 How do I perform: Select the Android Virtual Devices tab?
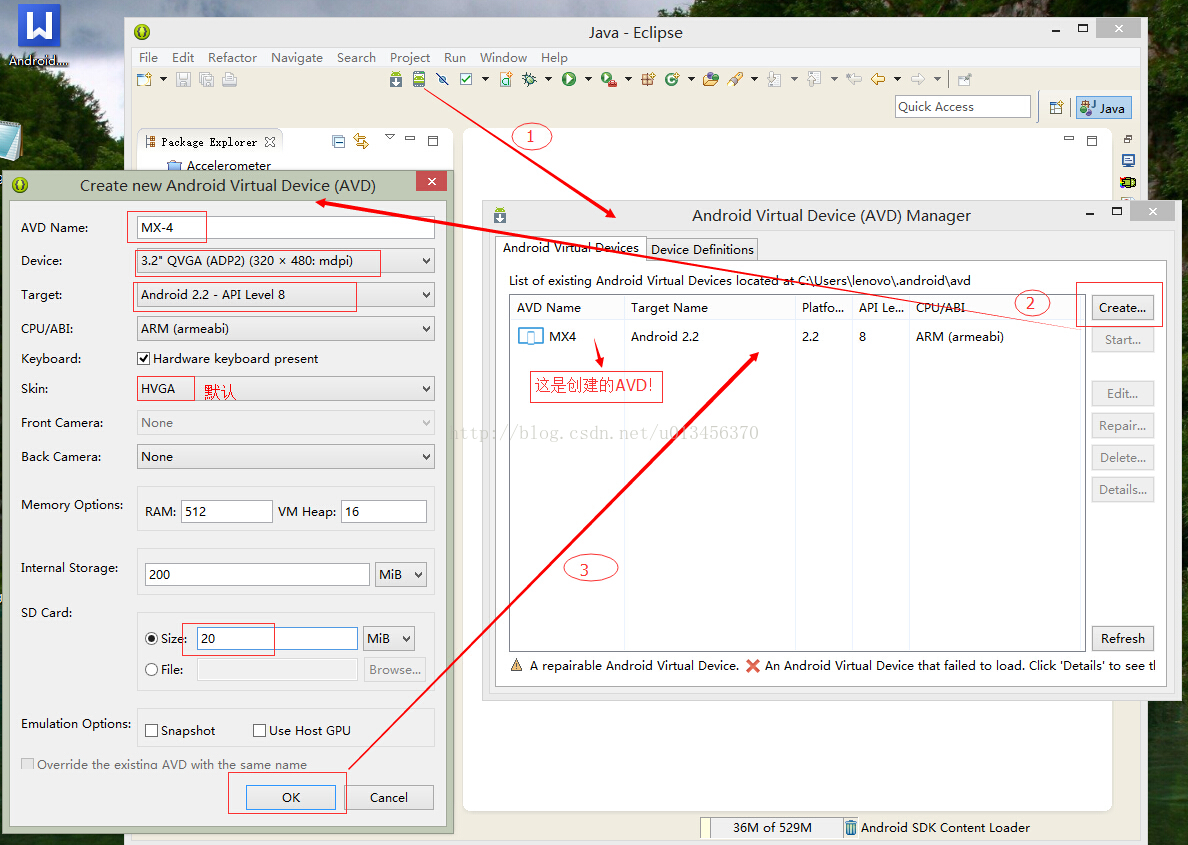pos(571,248)
